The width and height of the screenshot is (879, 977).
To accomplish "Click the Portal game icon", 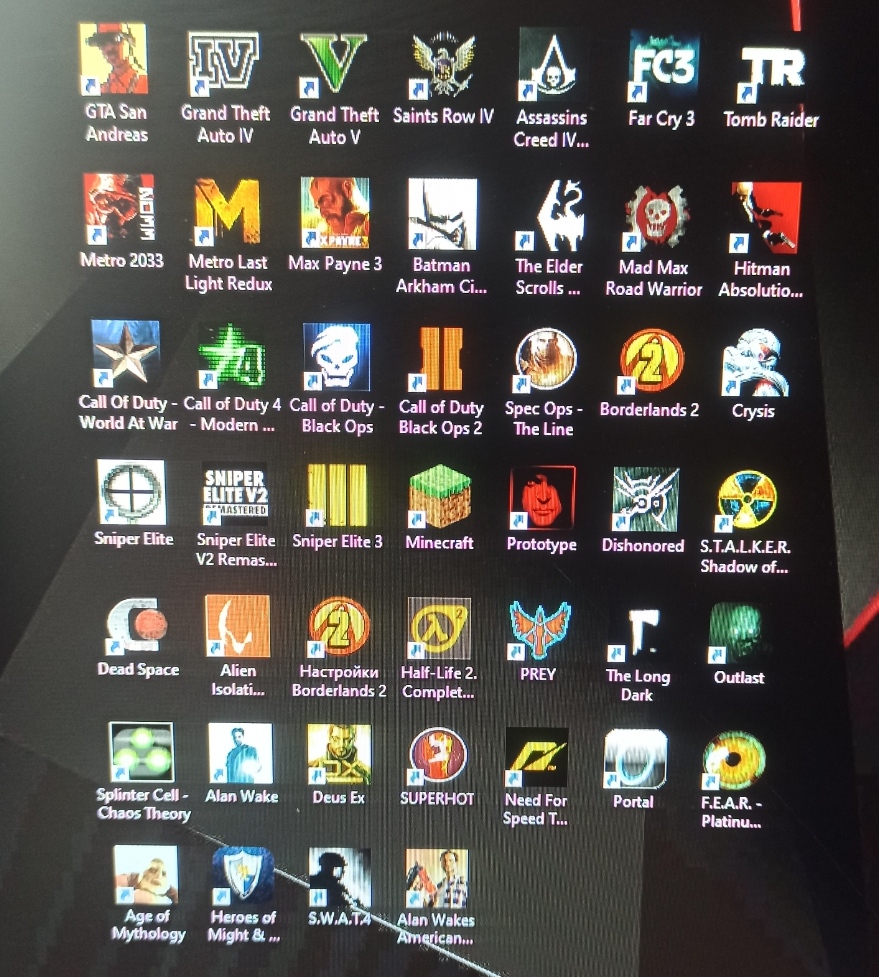I will pyautogui.click(x=635, y=758).
